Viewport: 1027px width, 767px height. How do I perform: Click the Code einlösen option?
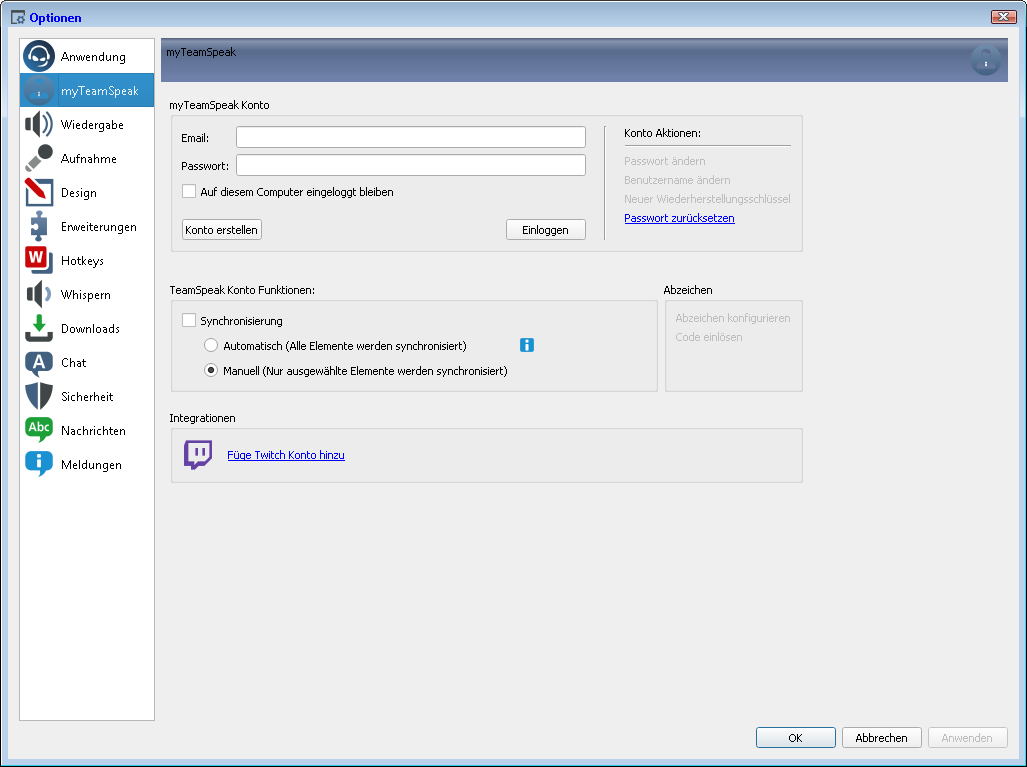[709, 337]
